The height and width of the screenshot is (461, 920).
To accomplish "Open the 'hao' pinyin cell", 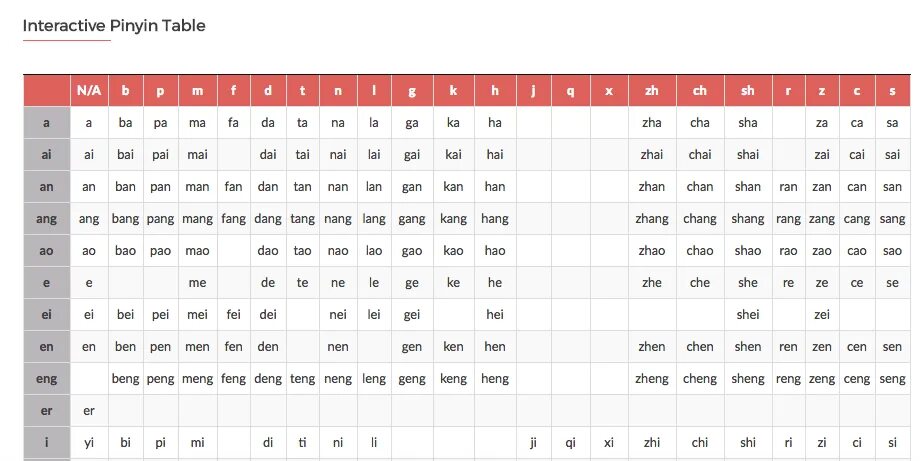I will click(x=495, y=250).
